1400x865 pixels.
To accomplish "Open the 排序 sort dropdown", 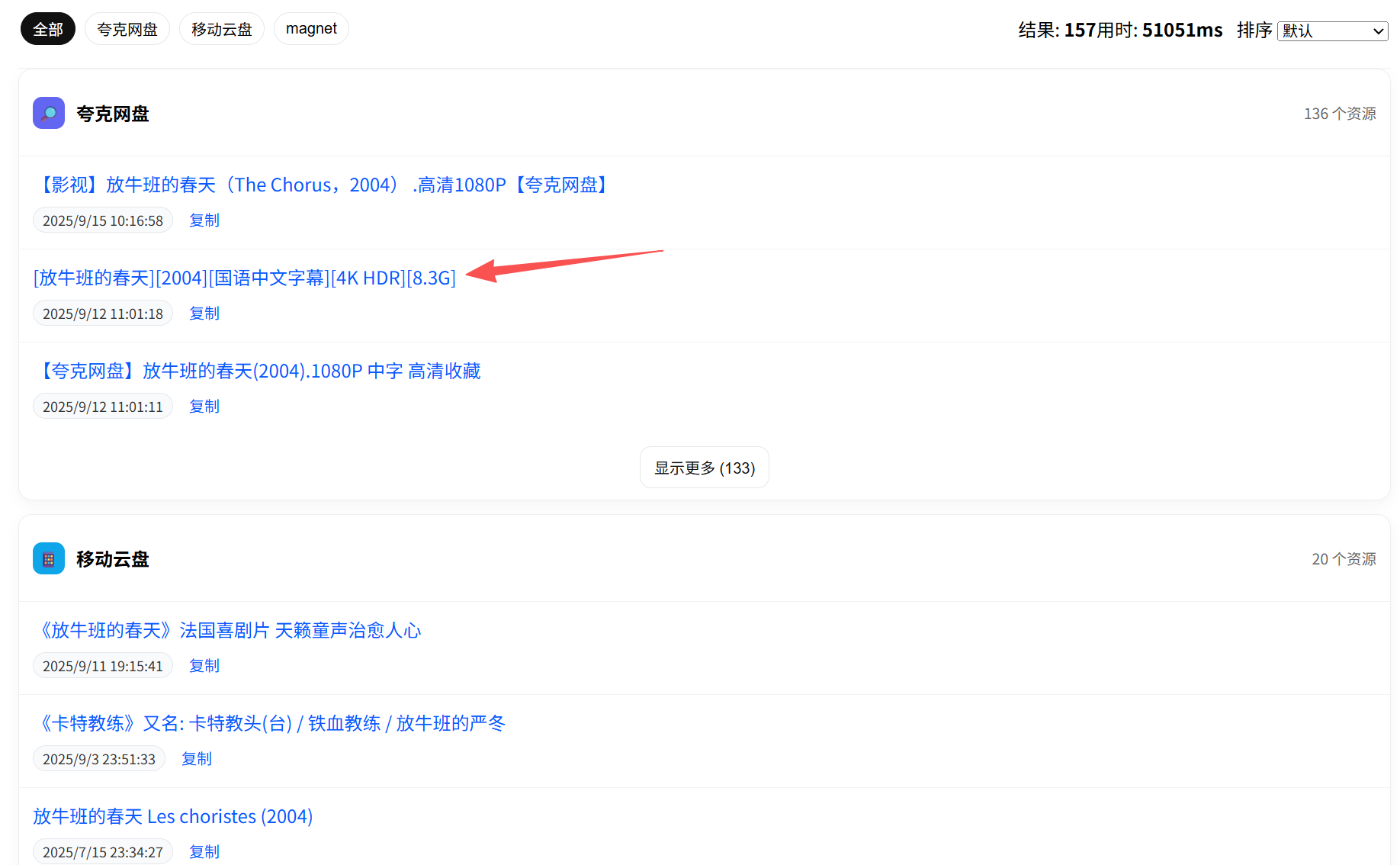I will point(1332,31).
